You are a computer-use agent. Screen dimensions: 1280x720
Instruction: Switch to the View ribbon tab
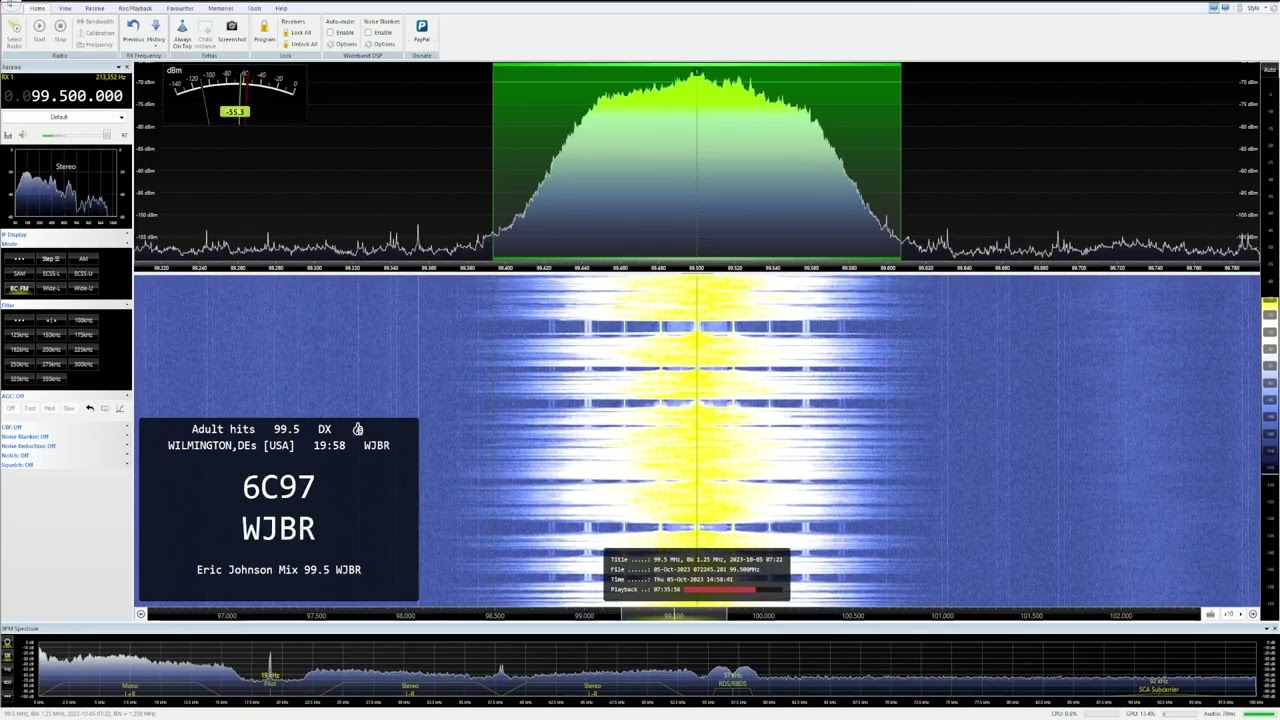65,8
